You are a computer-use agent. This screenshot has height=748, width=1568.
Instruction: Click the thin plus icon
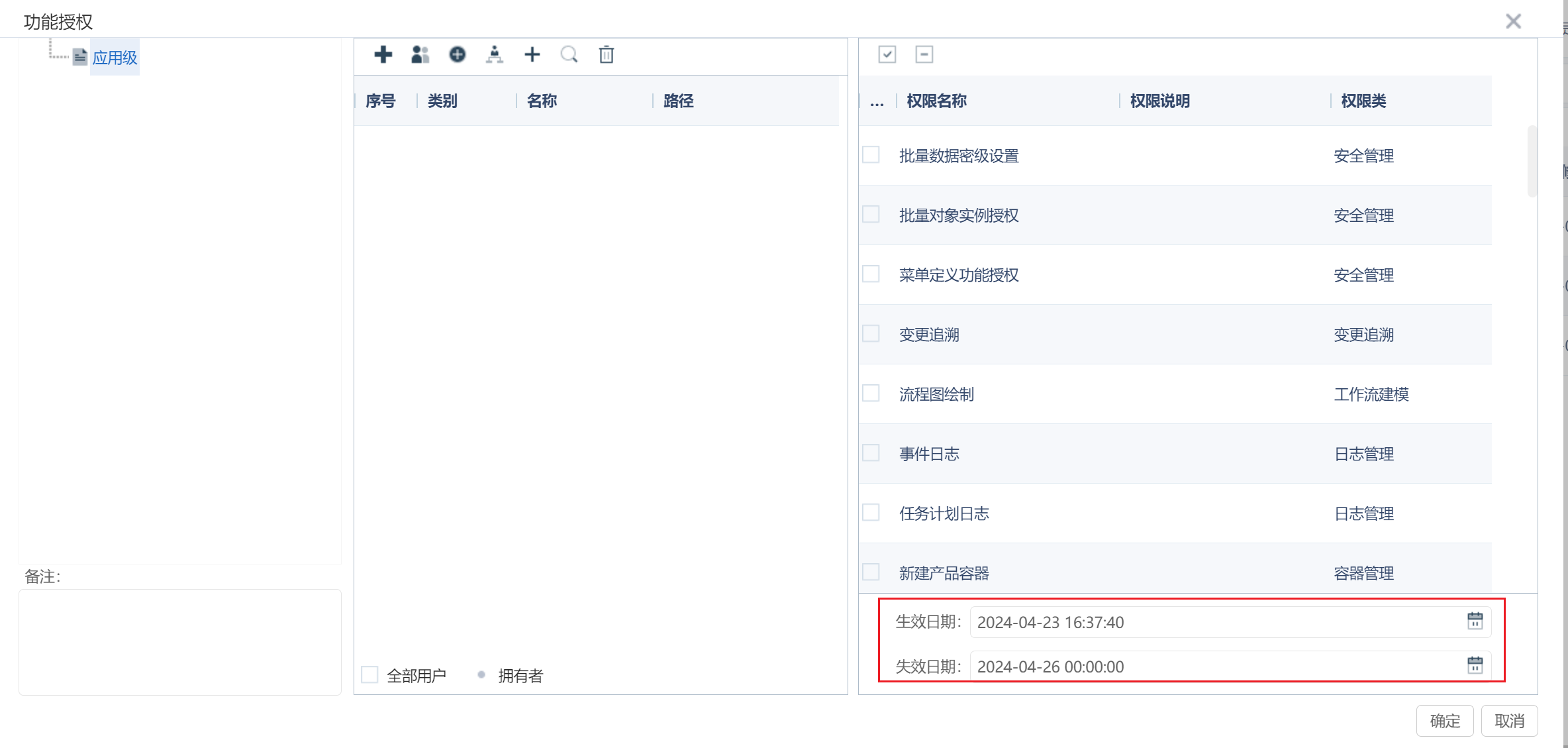[x=532, y=54]
